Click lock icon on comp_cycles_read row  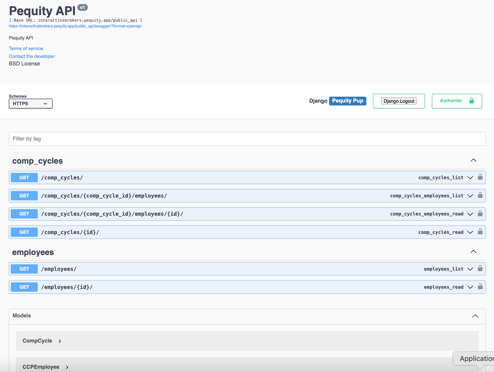point(480,231)
